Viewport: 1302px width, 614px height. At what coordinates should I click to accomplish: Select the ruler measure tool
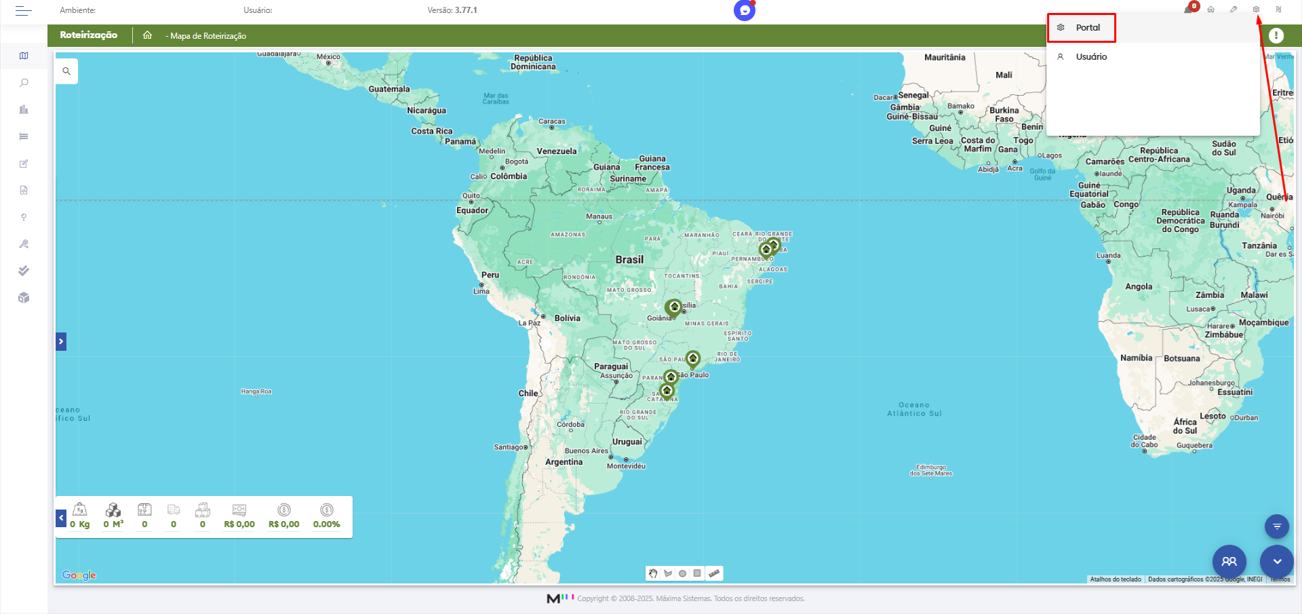(714, 573)
